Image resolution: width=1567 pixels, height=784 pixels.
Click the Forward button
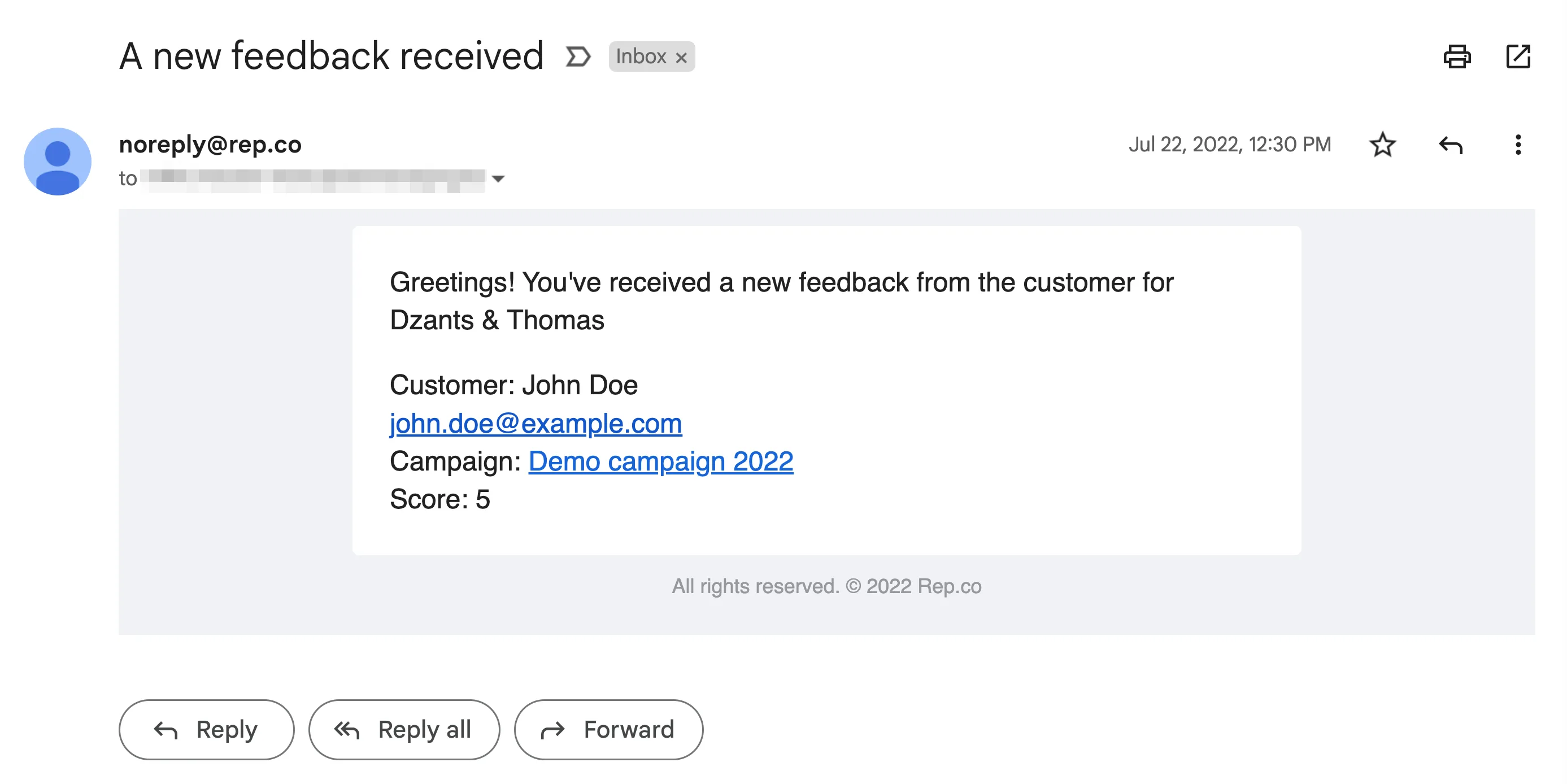point(608,729)
